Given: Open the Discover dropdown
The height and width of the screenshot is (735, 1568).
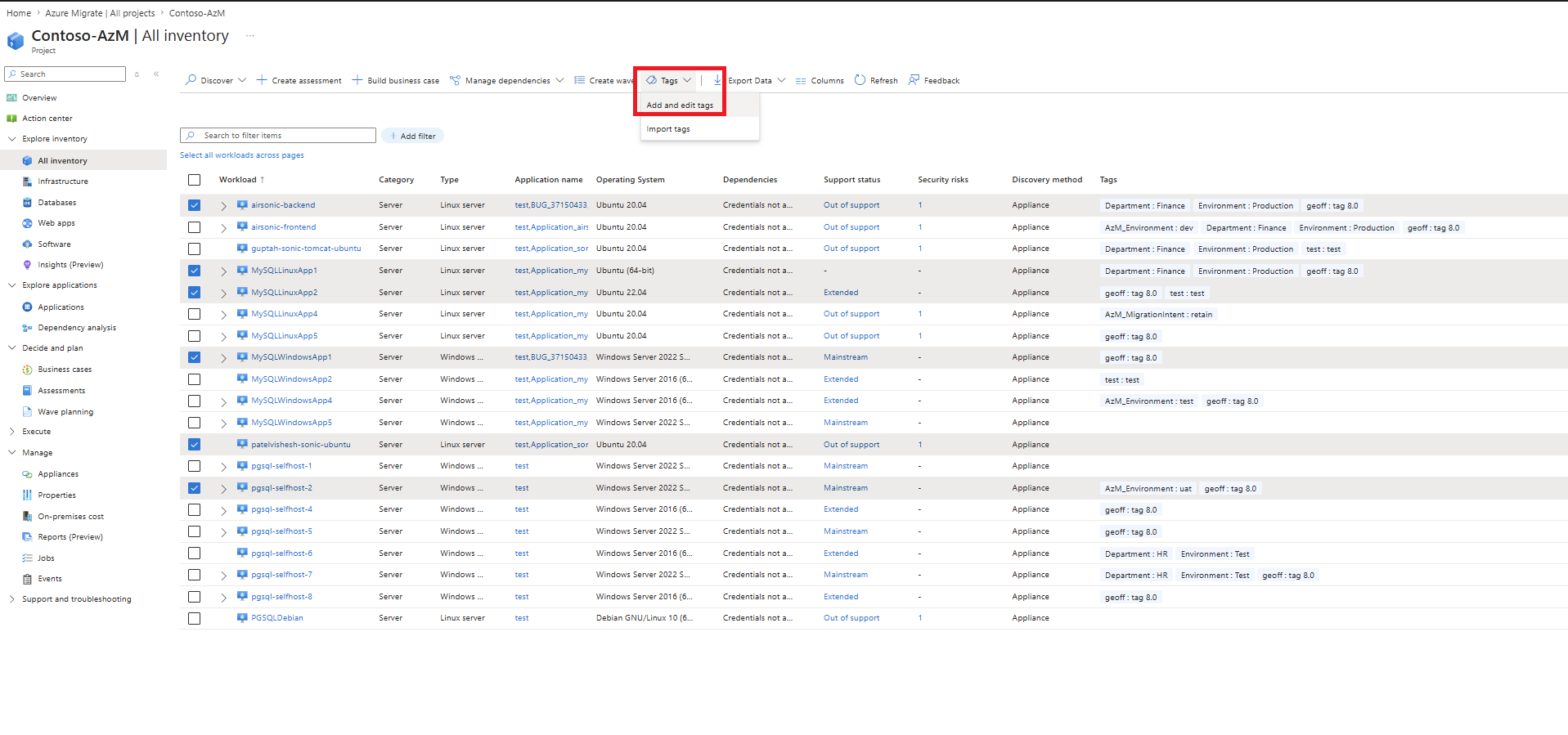Looking at the screenshot, I should coord(216,80).
